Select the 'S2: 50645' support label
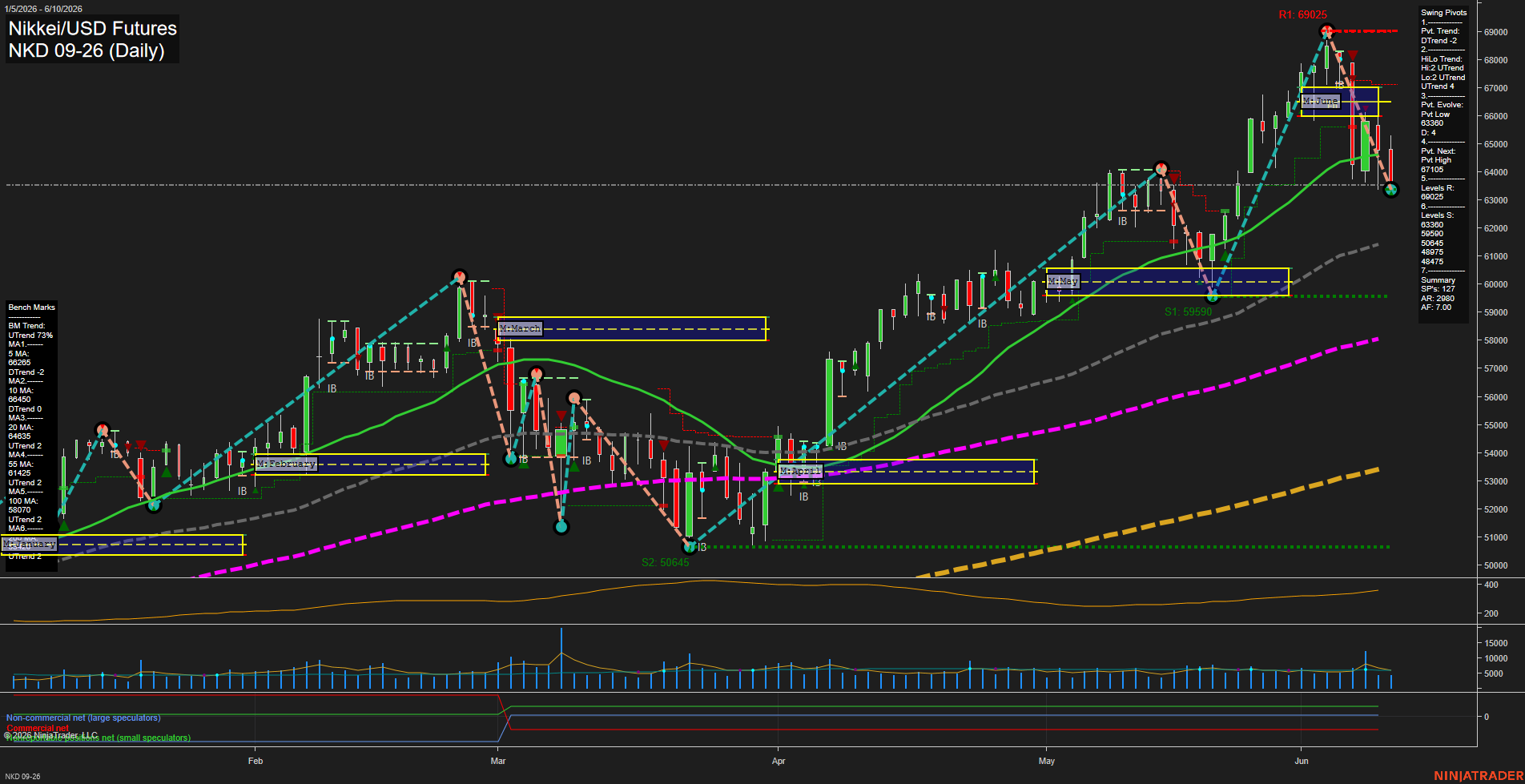 (x=665, y=562)
